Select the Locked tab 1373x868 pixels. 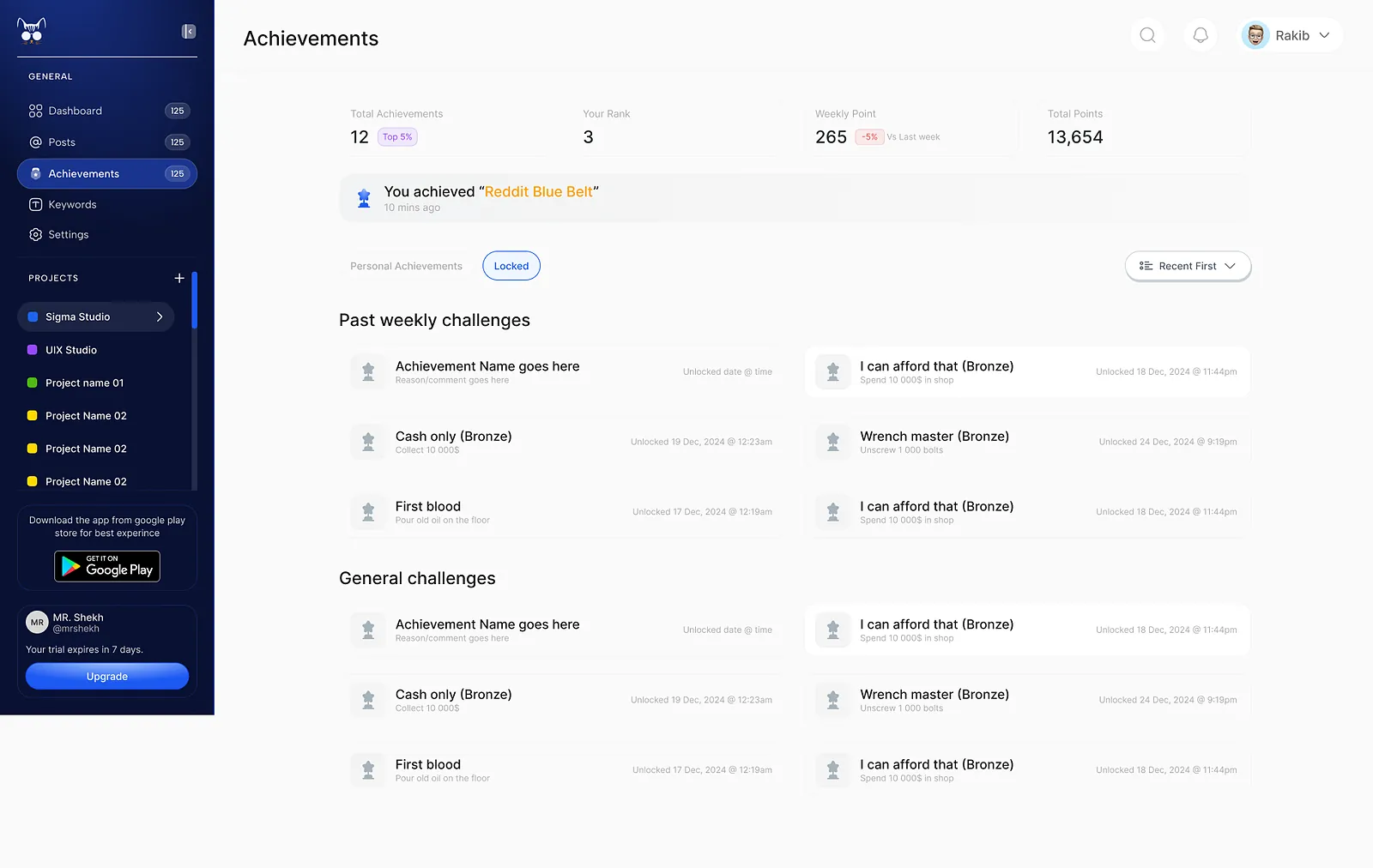click(511, 266)
